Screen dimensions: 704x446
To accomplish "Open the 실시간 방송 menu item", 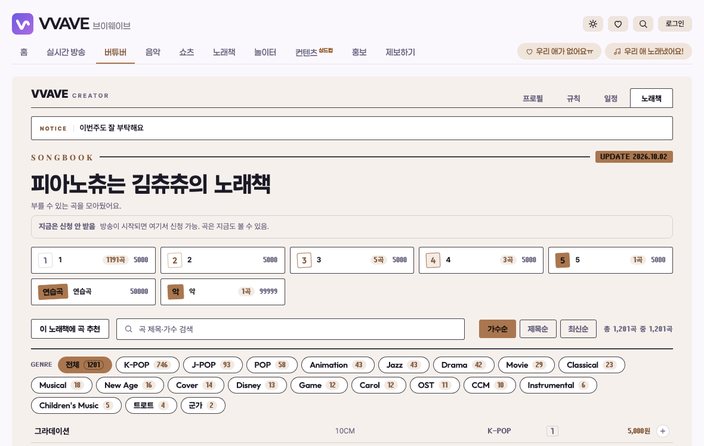I will 66,52.
